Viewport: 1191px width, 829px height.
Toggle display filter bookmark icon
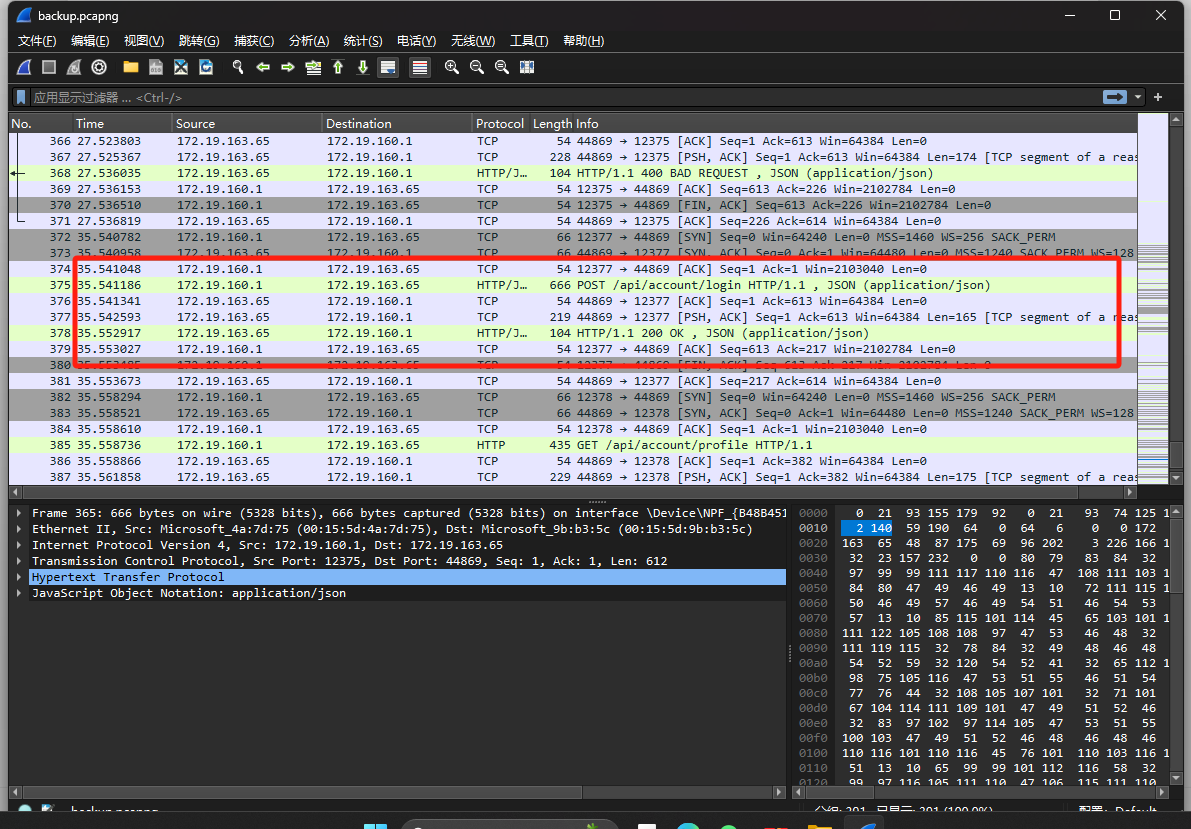pos(21,97)
